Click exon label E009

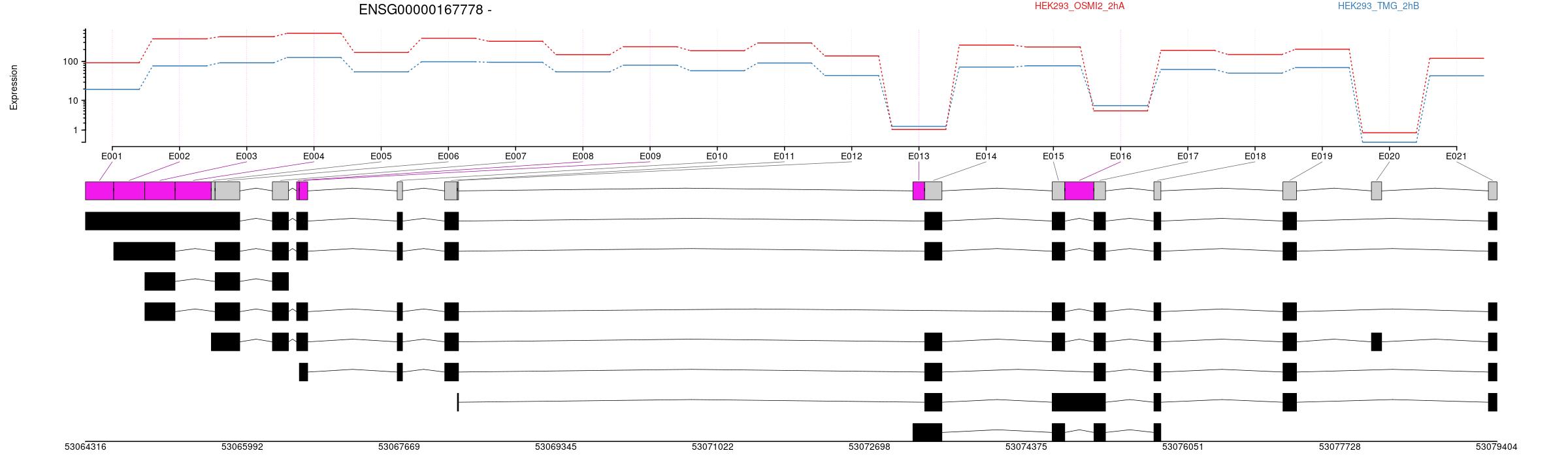pos(650,156)
